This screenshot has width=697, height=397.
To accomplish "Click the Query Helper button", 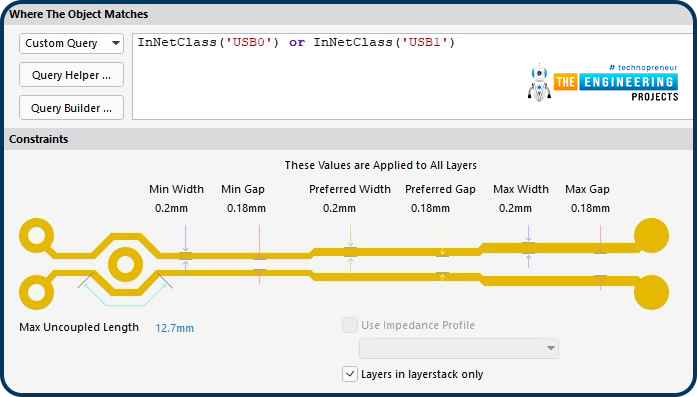I will click(71, 75).
